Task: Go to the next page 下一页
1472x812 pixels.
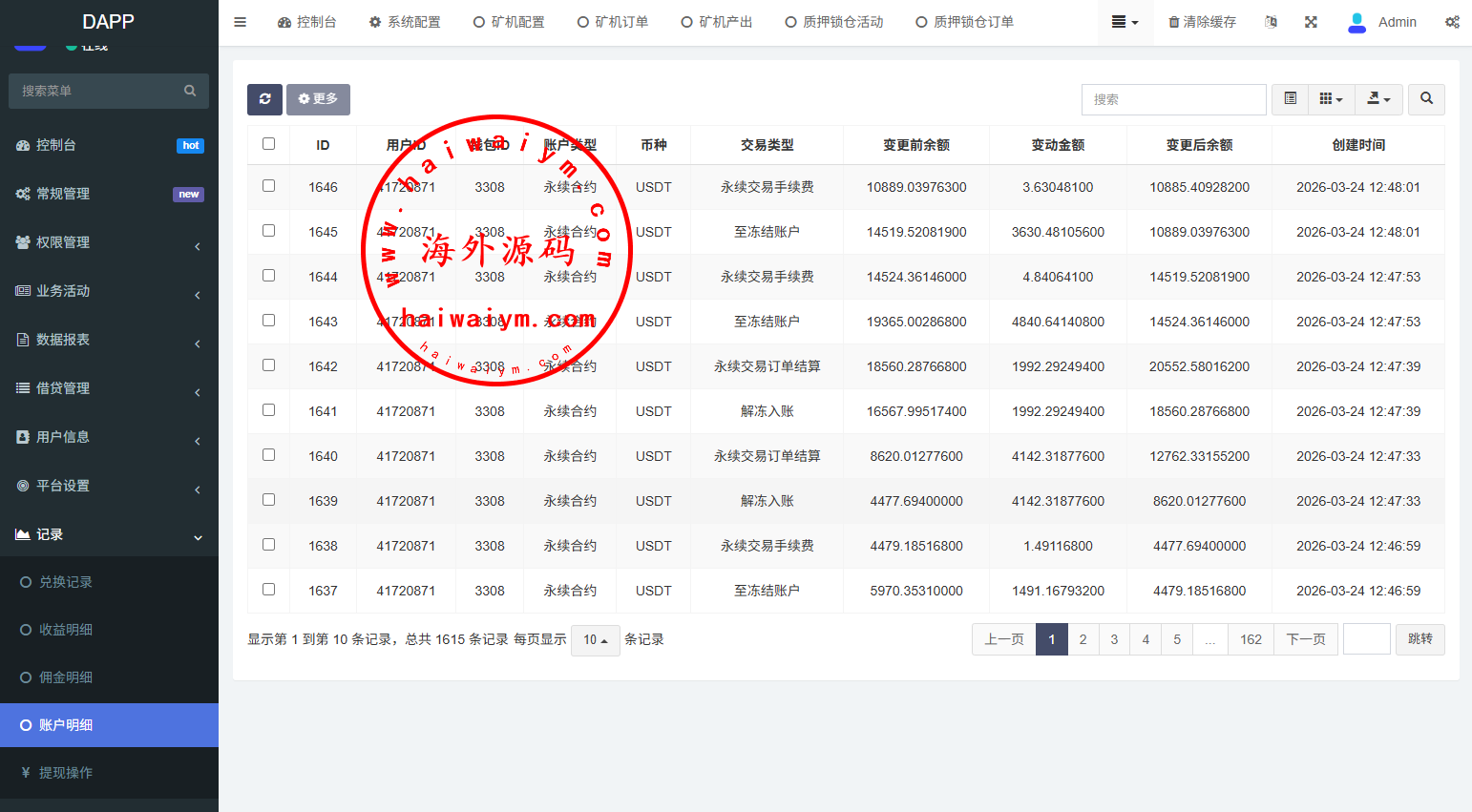Action: [x=1305, y=639]
